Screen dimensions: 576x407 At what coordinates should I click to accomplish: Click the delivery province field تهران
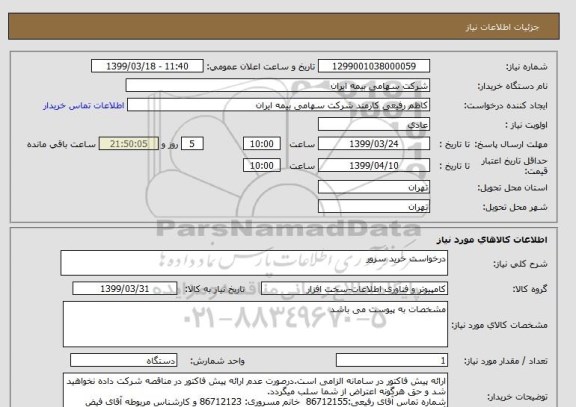[x=374, y=187]
